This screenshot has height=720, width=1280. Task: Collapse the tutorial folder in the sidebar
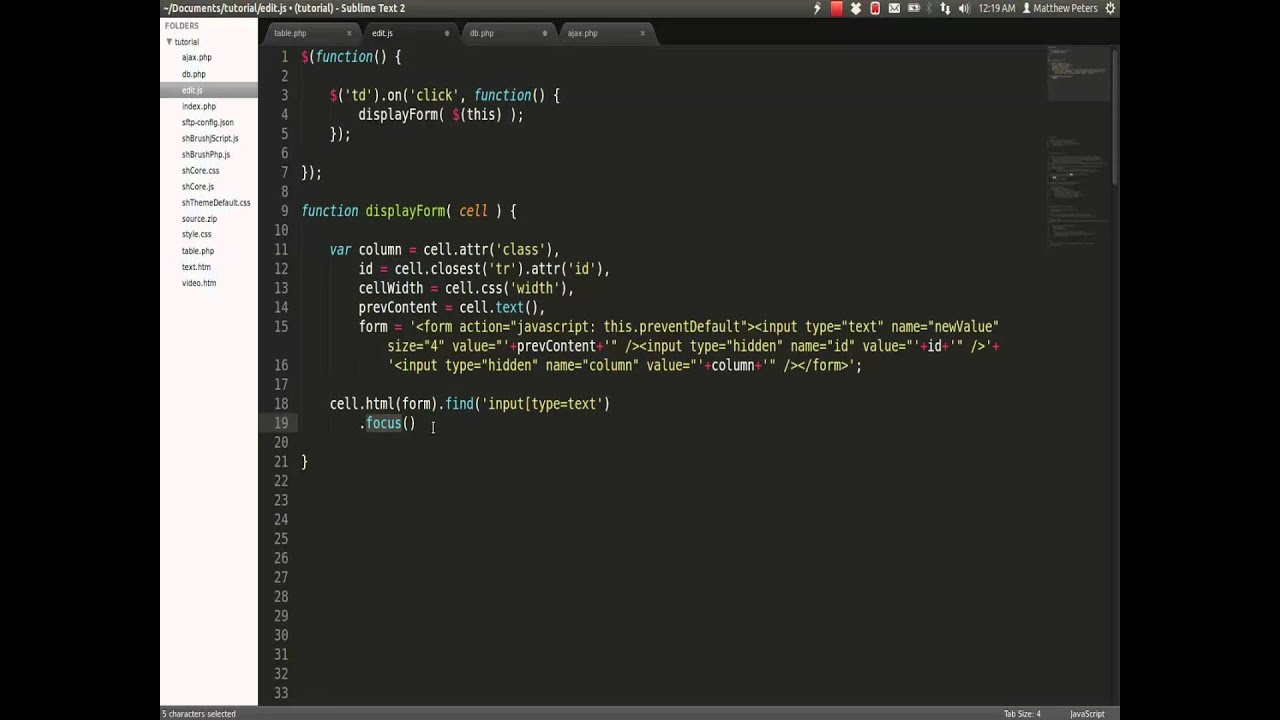[169, 42]
